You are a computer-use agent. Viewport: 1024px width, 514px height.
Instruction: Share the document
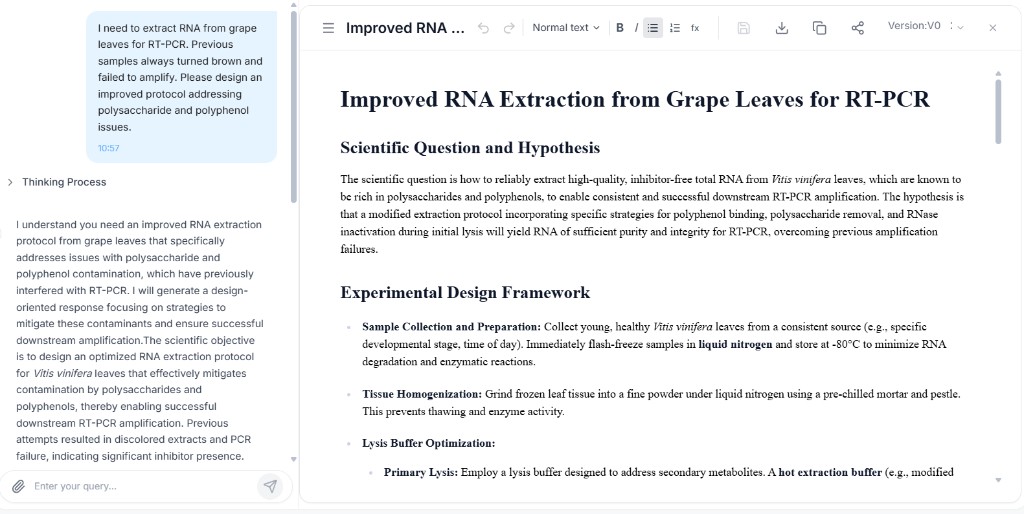(857, 27)
